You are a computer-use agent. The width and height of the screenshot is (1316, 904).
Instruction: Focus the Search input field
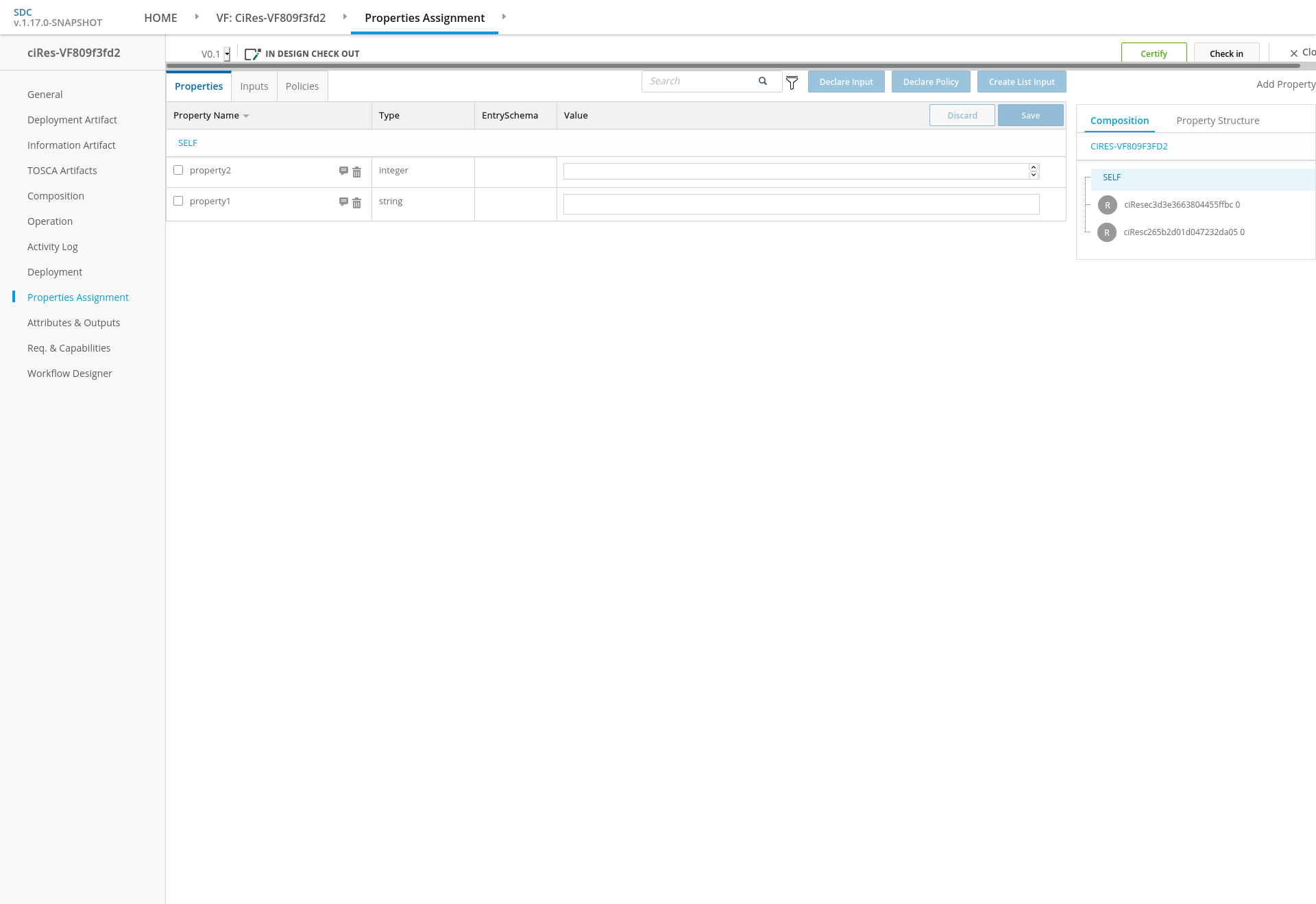pyautogui.click(x=700, y=81)
